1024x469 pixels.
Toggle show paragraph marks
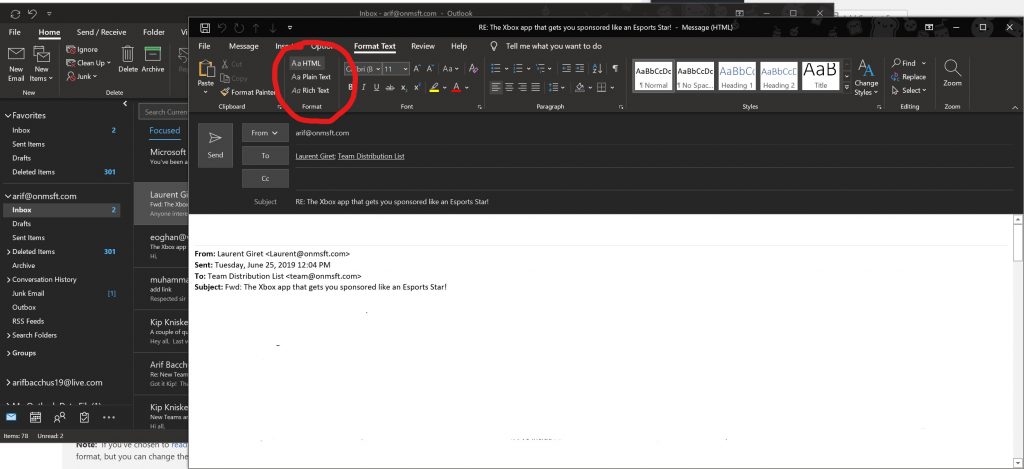[615, 69]
